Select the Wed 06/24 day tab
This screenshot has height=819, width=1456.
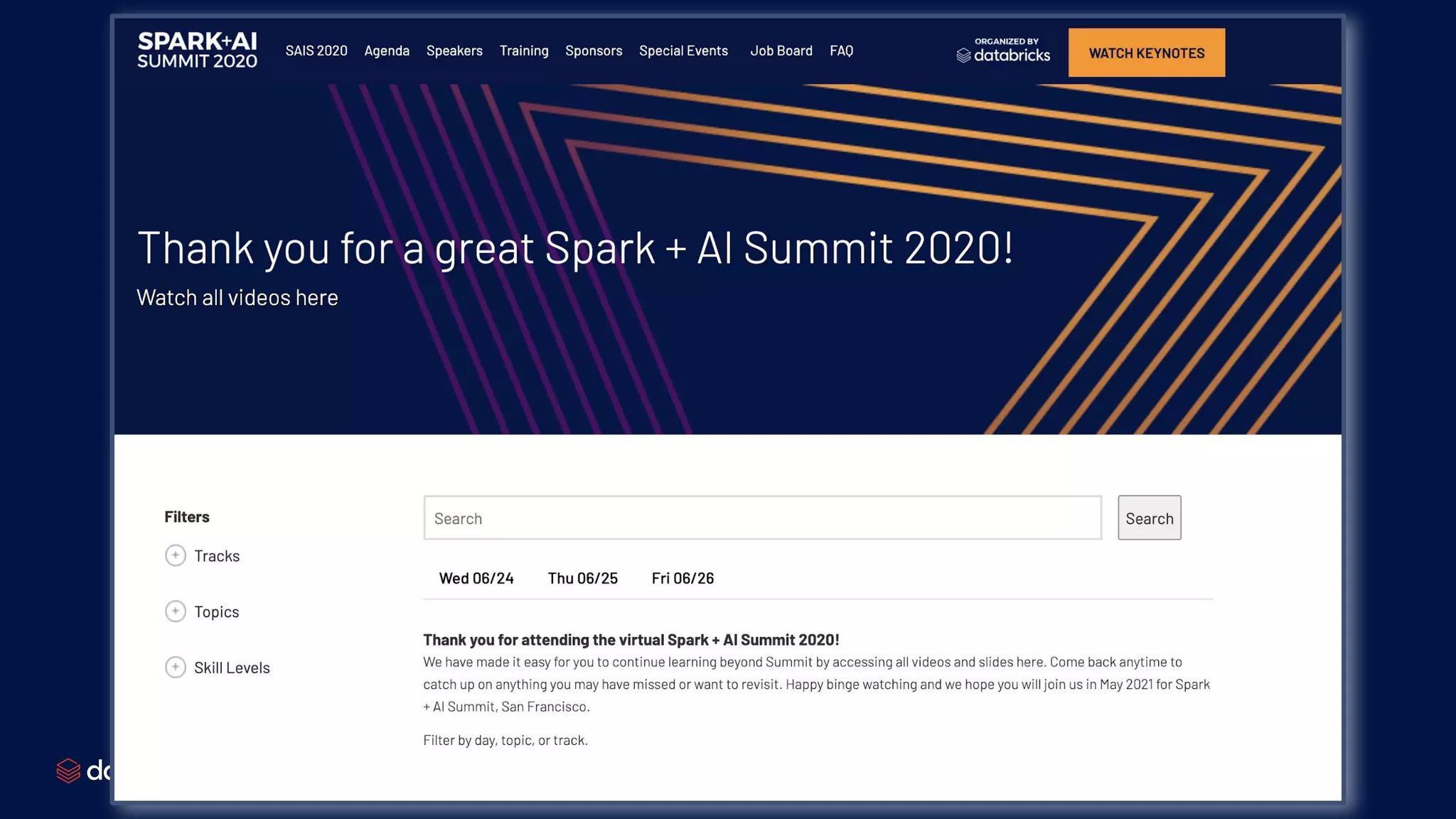(x=476, y=578)
